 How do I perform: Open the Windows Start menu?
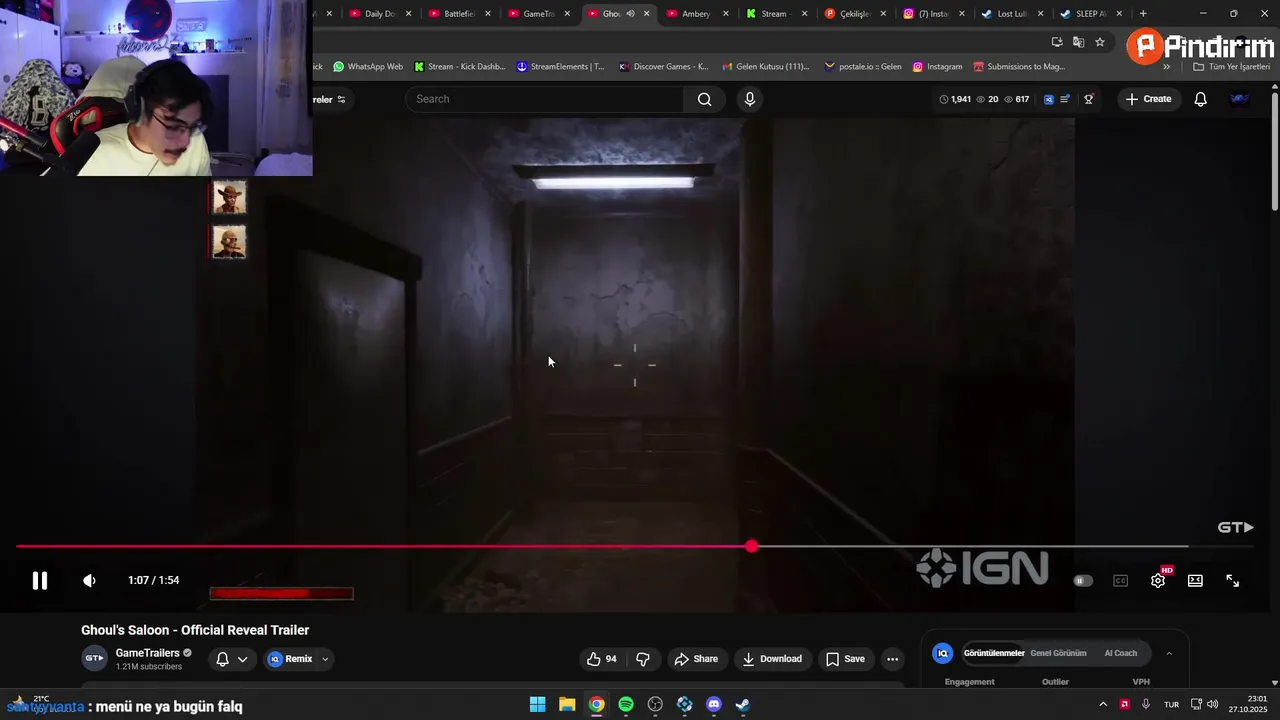click(x=537, y=704)
